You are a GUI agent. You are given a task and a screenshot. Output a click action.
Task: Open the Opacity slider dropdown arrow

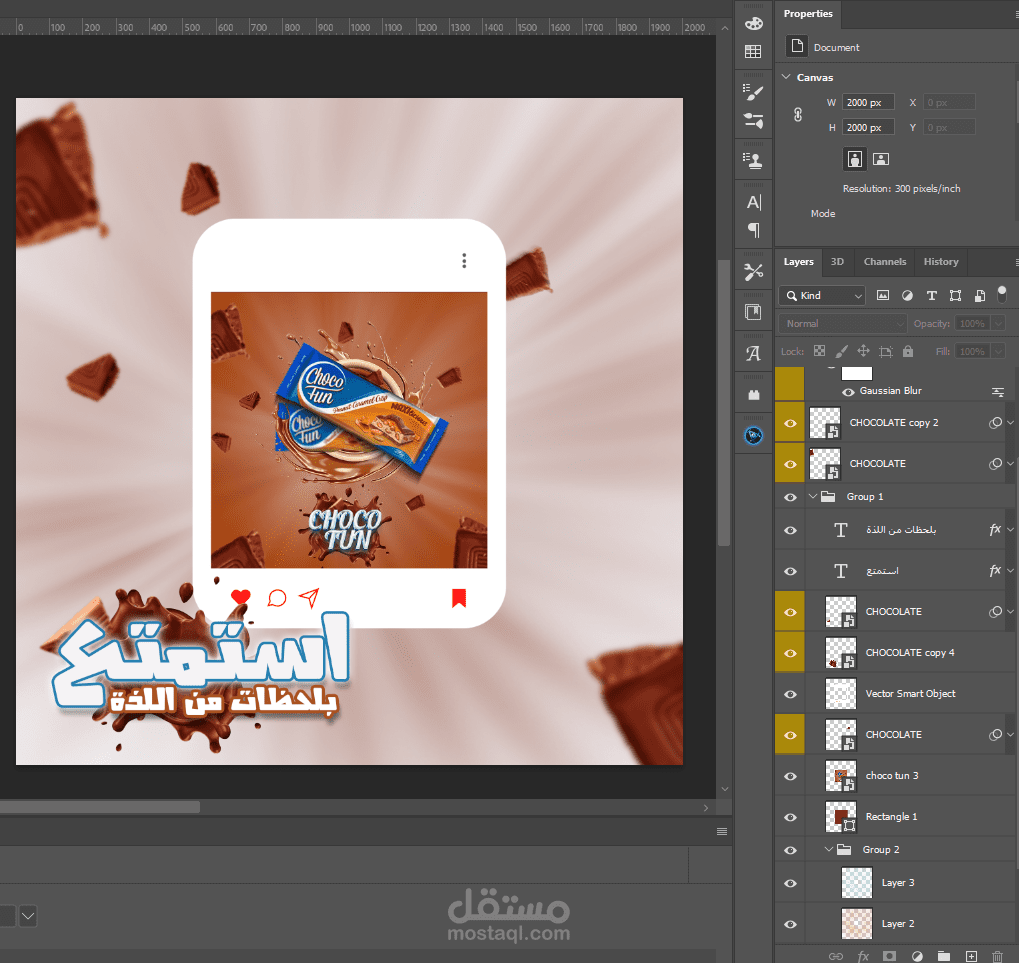tap(999, 324)
